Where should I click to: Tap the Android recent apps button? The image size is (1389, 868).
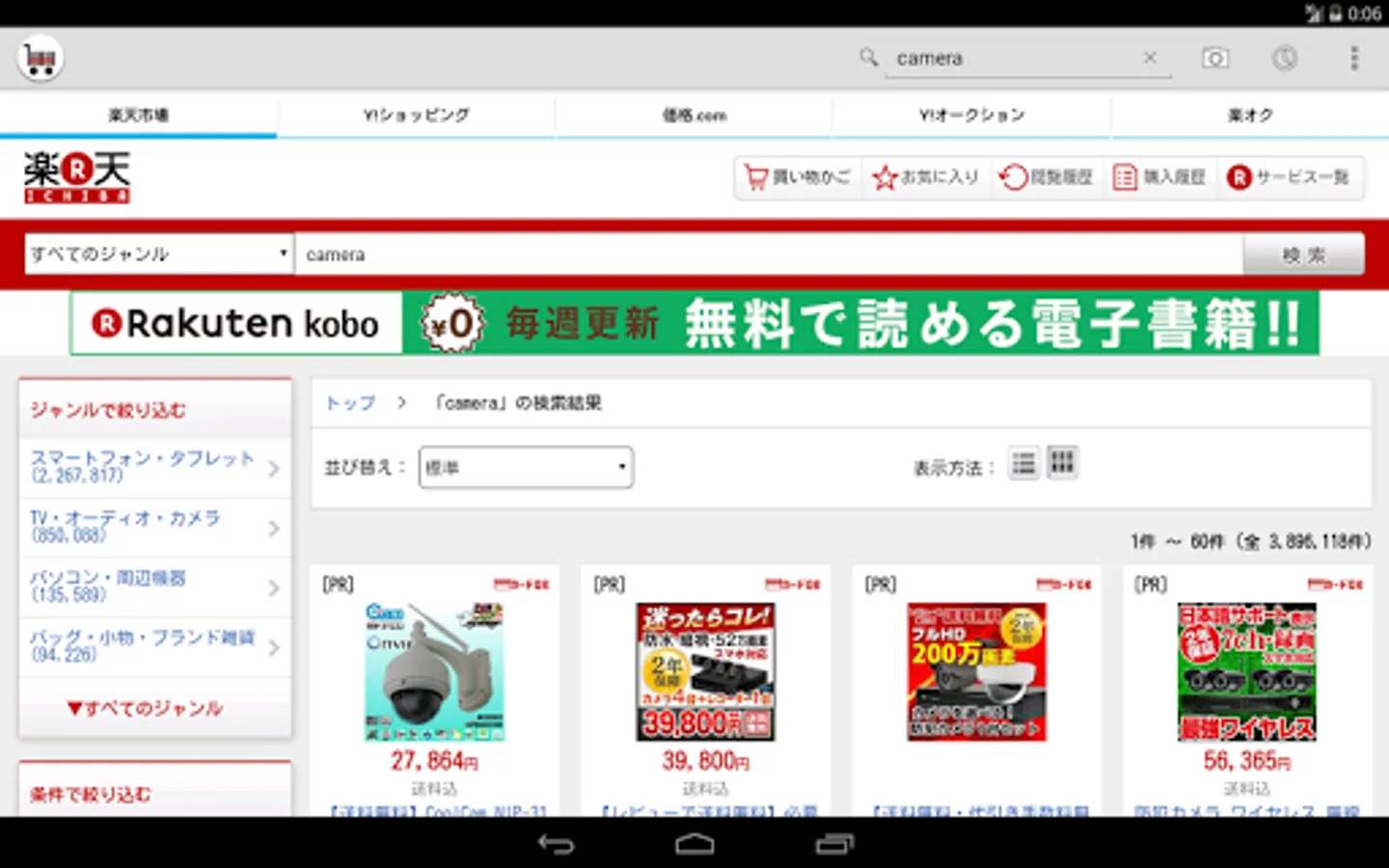pos(834,845)
